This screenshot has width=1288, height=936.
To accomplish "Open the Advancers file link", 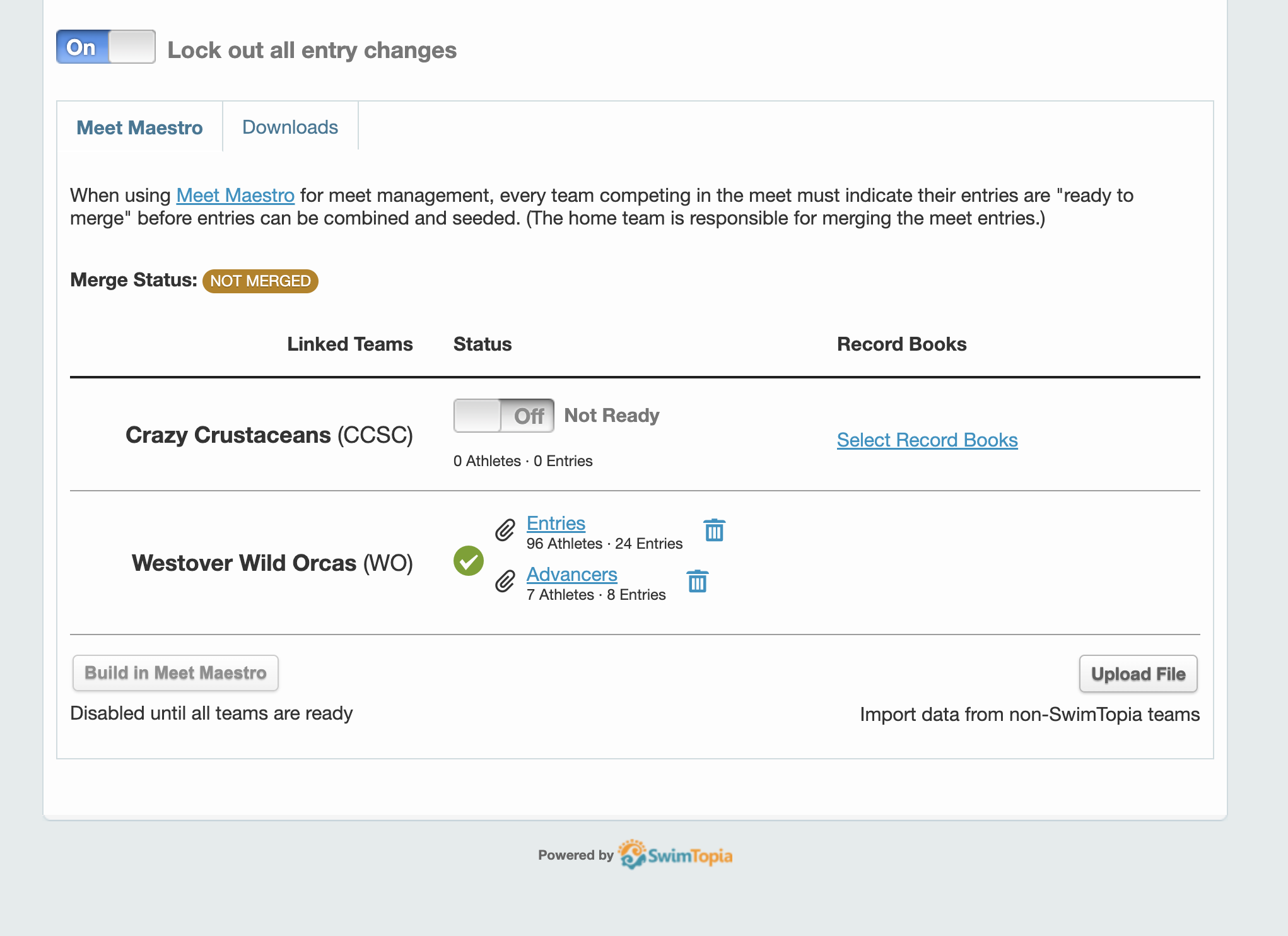I will point(571,574).
